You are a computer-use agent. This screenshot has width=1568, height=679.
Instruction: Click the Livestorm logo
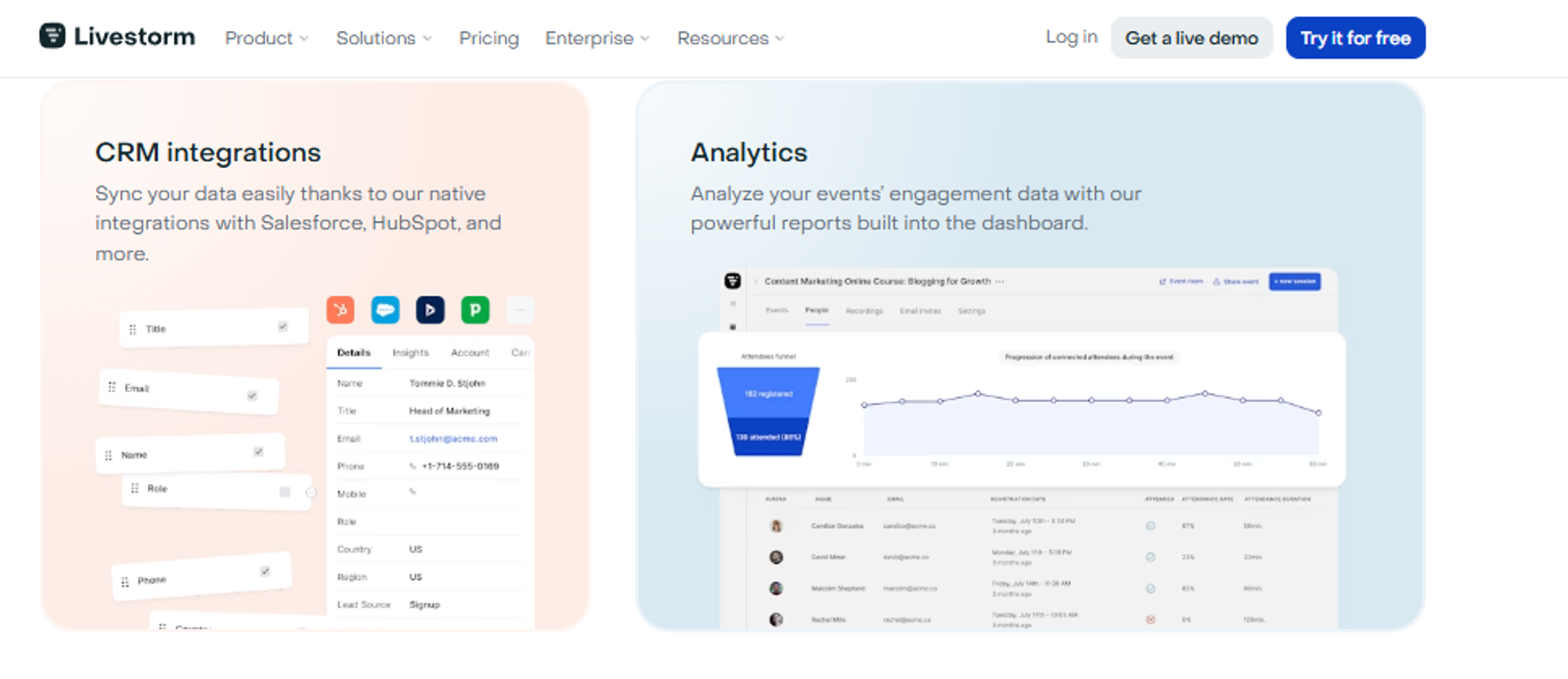point(118,37)
